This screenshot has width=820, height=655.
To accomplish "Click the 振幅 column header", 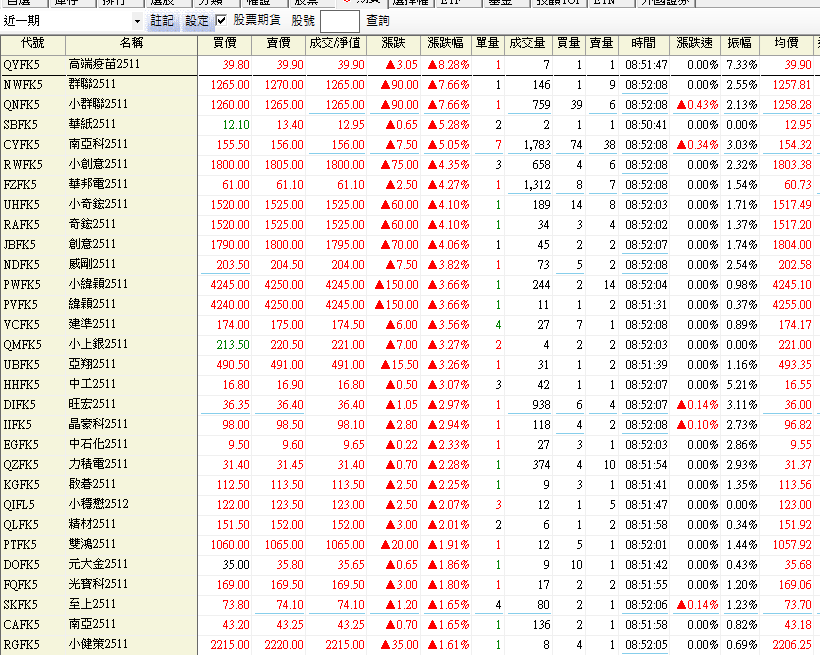I will click(x=740, y=44).
